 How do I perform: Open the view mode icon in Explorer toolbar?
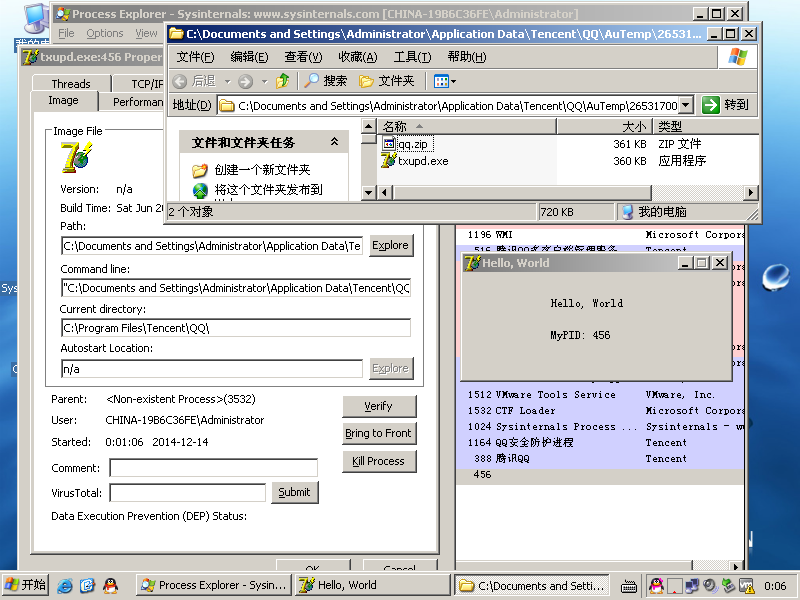[x=441, y=81]
